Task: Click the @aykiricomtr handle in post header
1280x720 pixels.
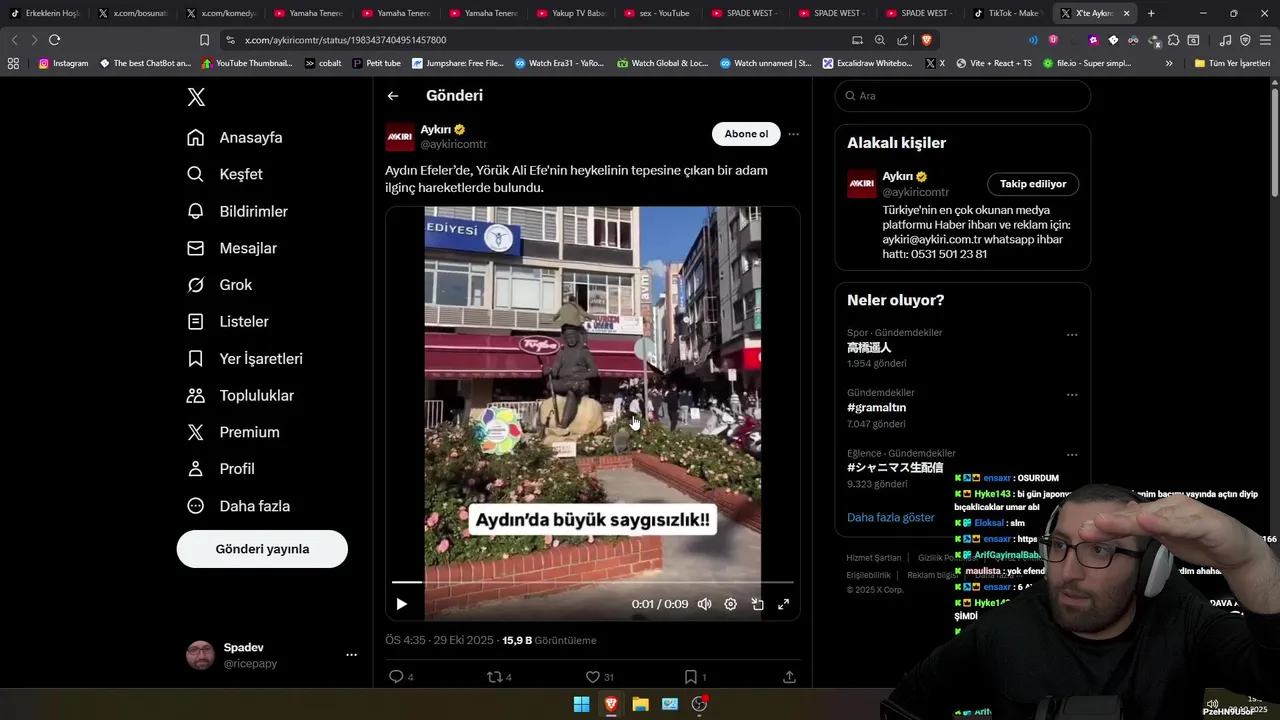Action: click(453, 145)
